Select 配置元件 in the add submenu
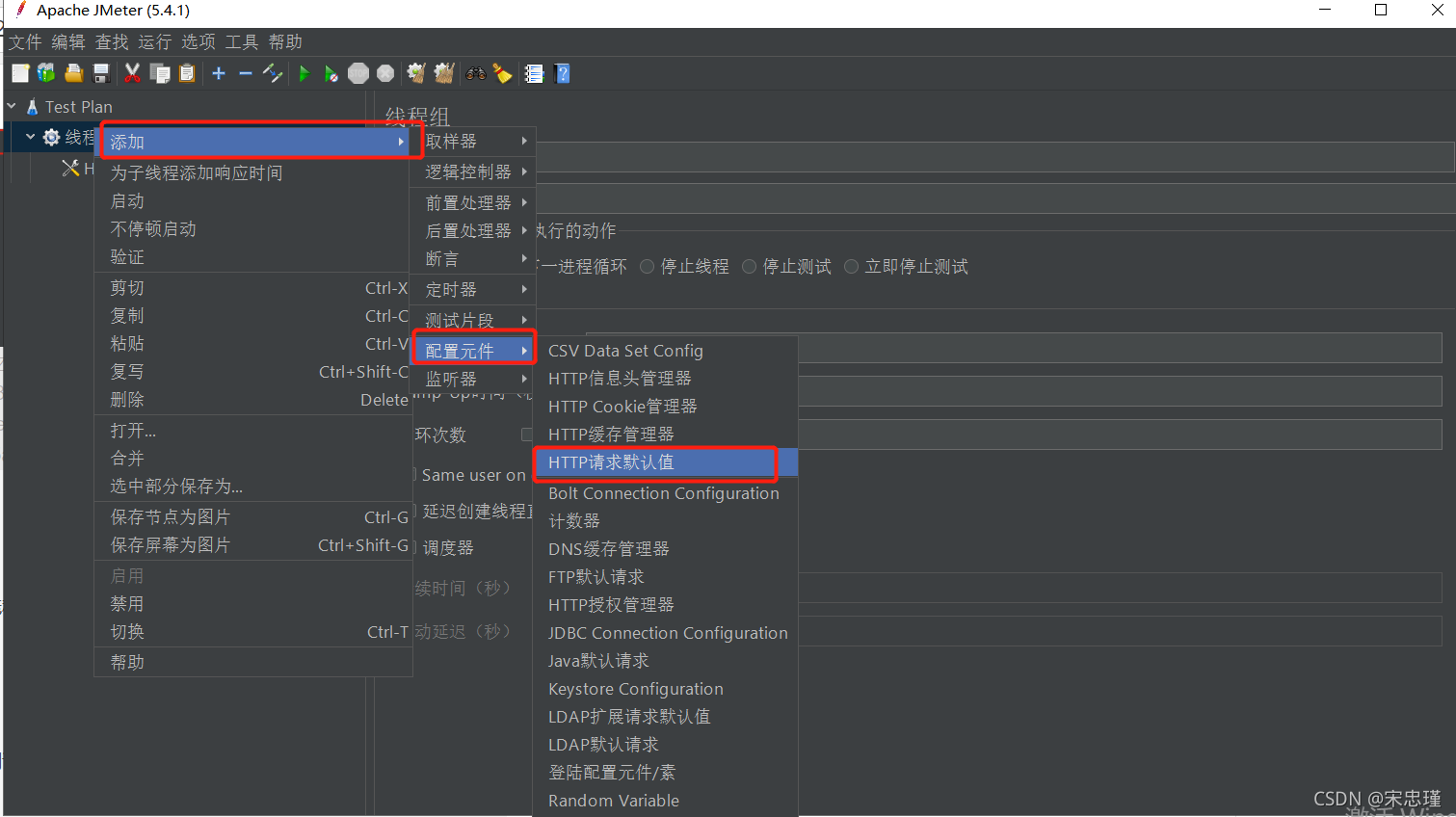The image size is (1456, 817). click(473, 351)
